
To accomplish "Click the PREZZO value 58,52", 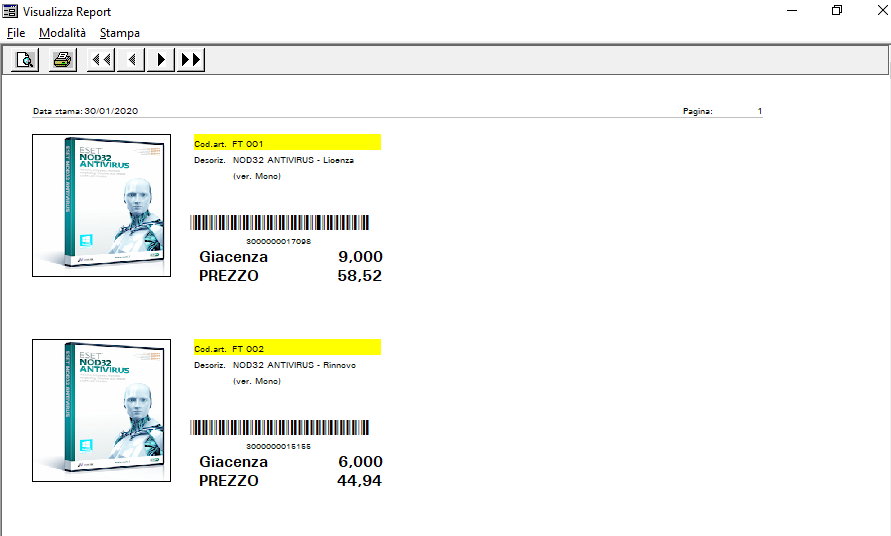I will [360, 276].
